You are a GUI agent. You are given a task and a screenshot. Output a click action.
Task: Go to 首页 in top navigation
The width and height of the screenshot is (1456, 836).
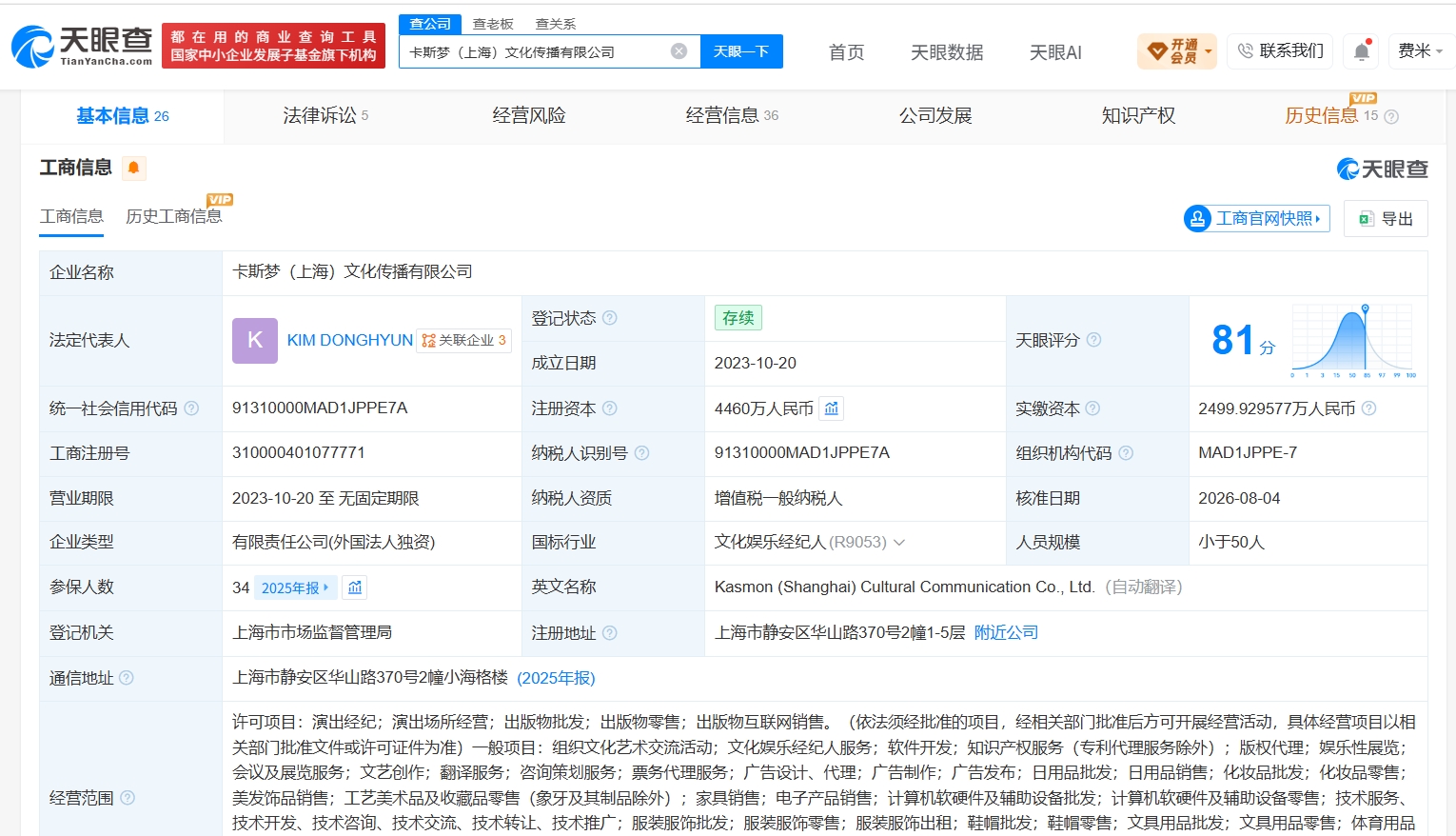(x=847, y=52)
